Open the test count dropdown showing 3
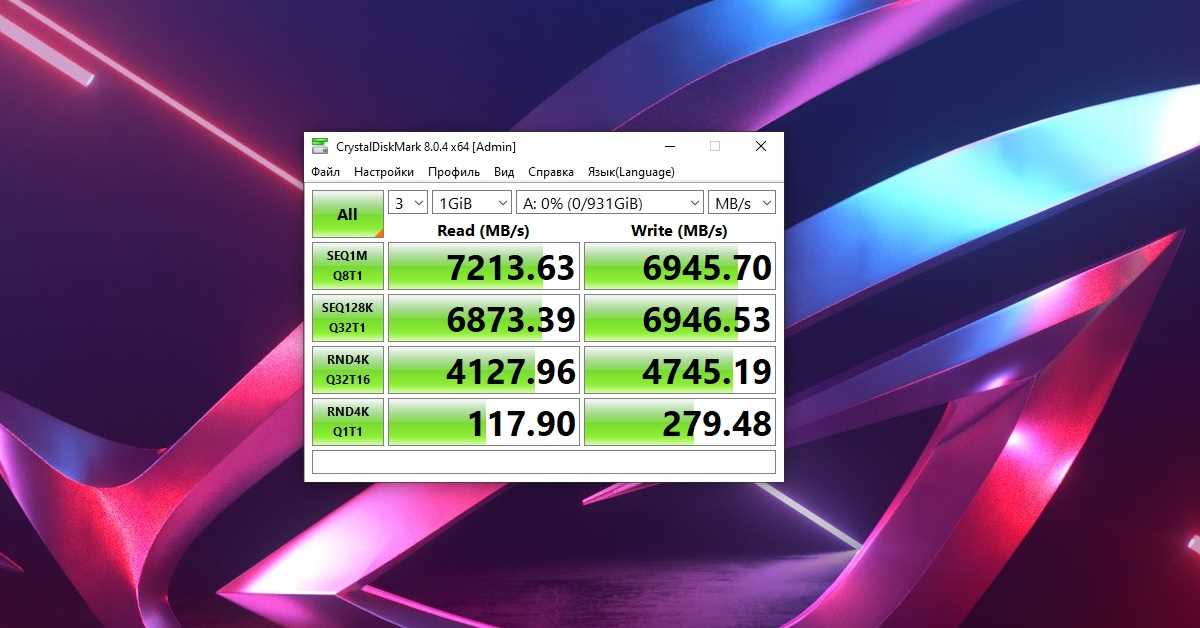 pyautogui.click(x=408, y=203)
